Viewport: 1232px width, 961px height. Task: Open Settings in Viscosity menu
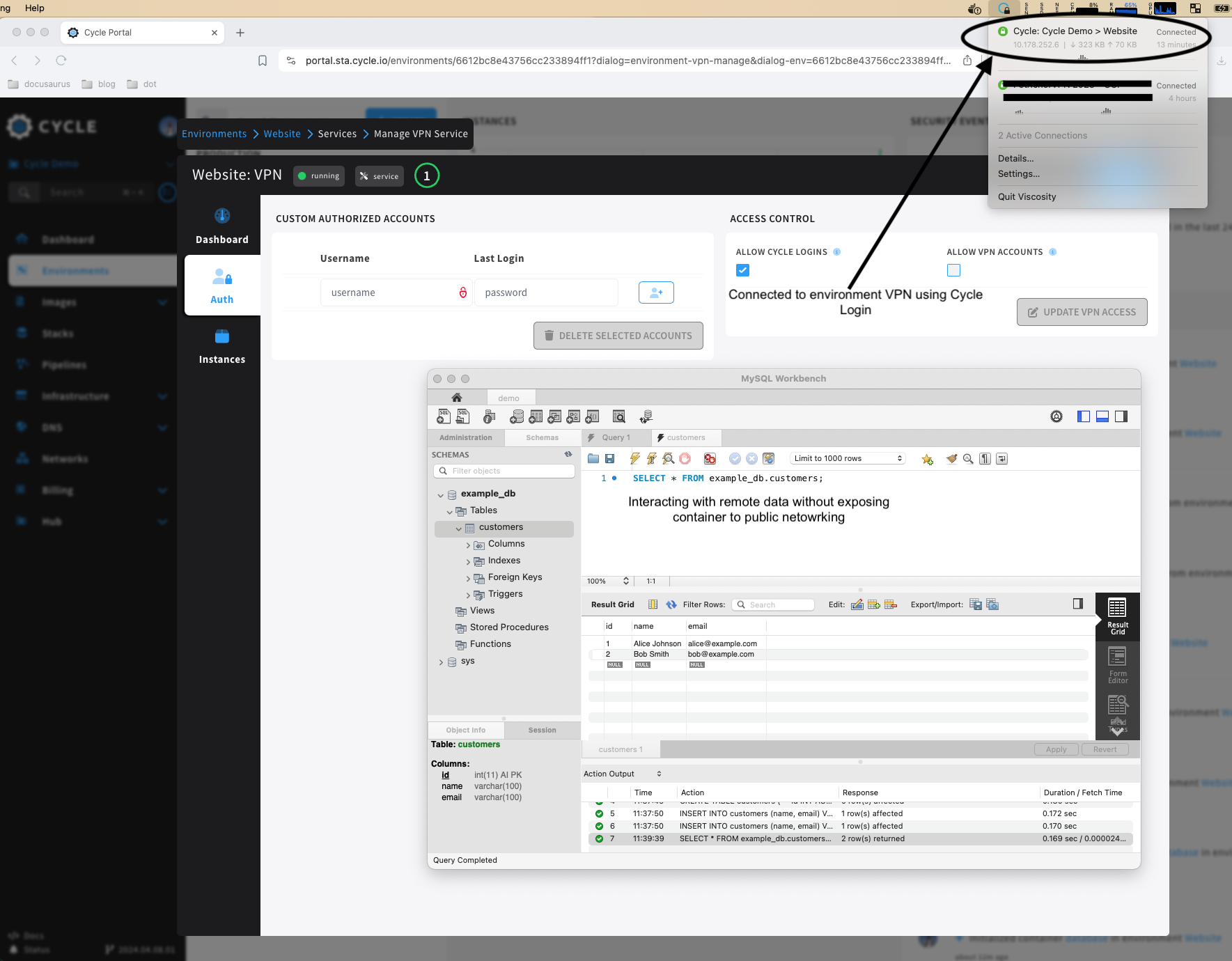1019,174
